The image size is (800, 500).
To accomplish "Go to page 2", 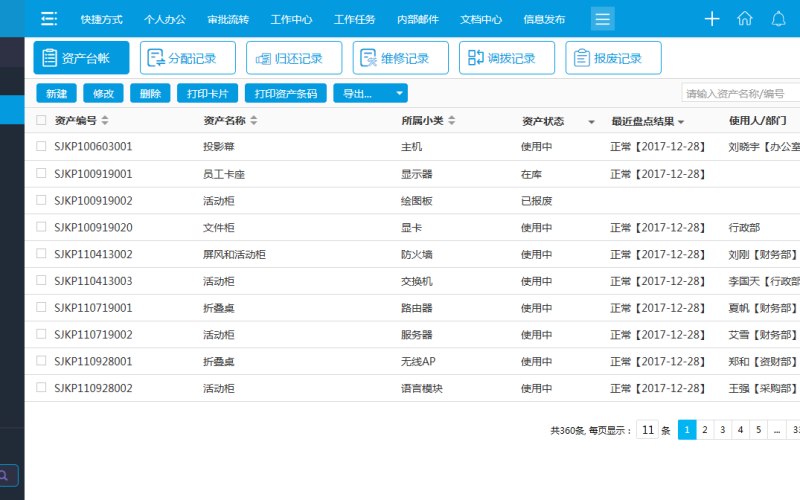I will coord(705,430).
